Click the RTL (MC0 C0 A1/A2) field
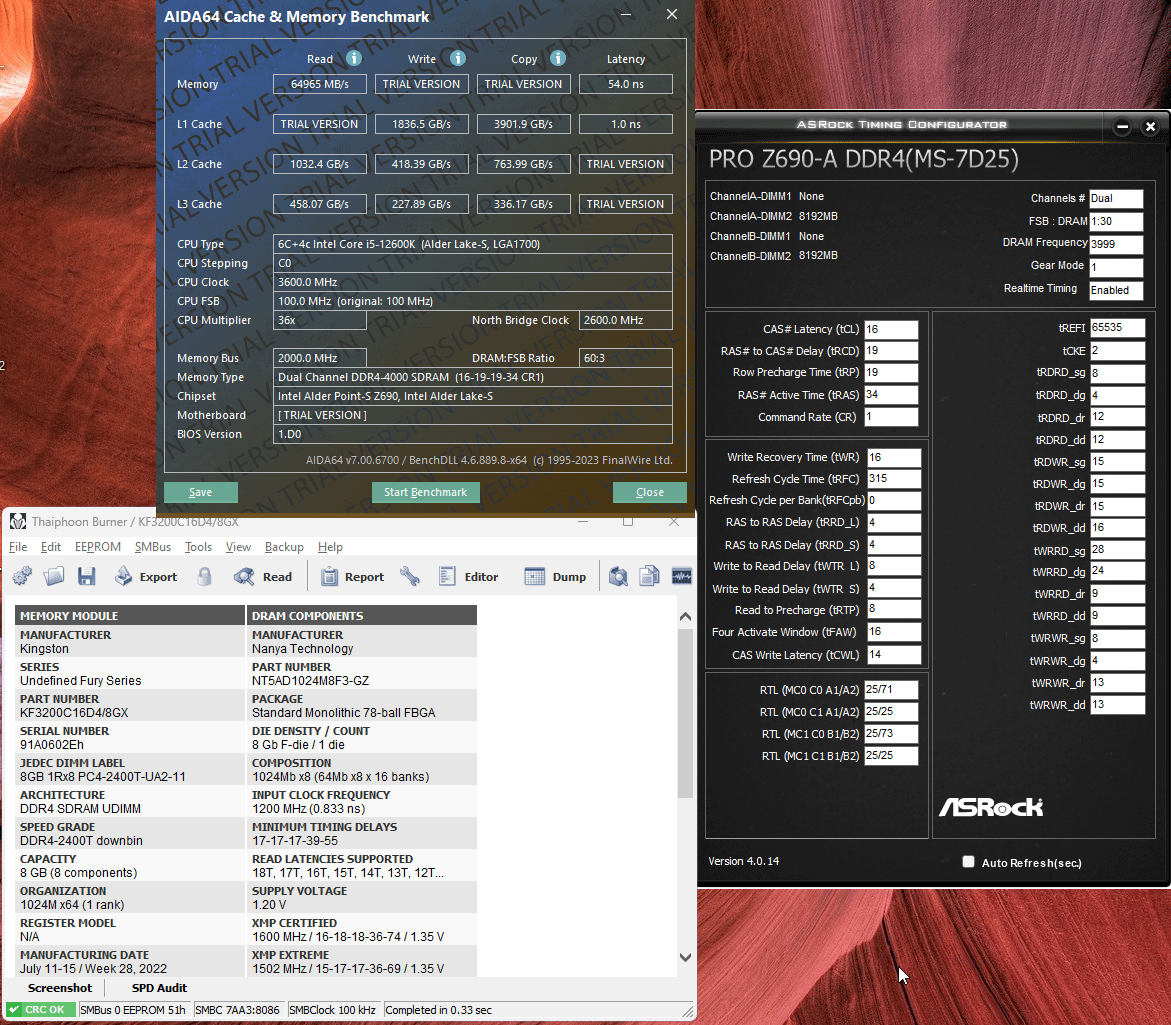 click(x=891, y=690)
